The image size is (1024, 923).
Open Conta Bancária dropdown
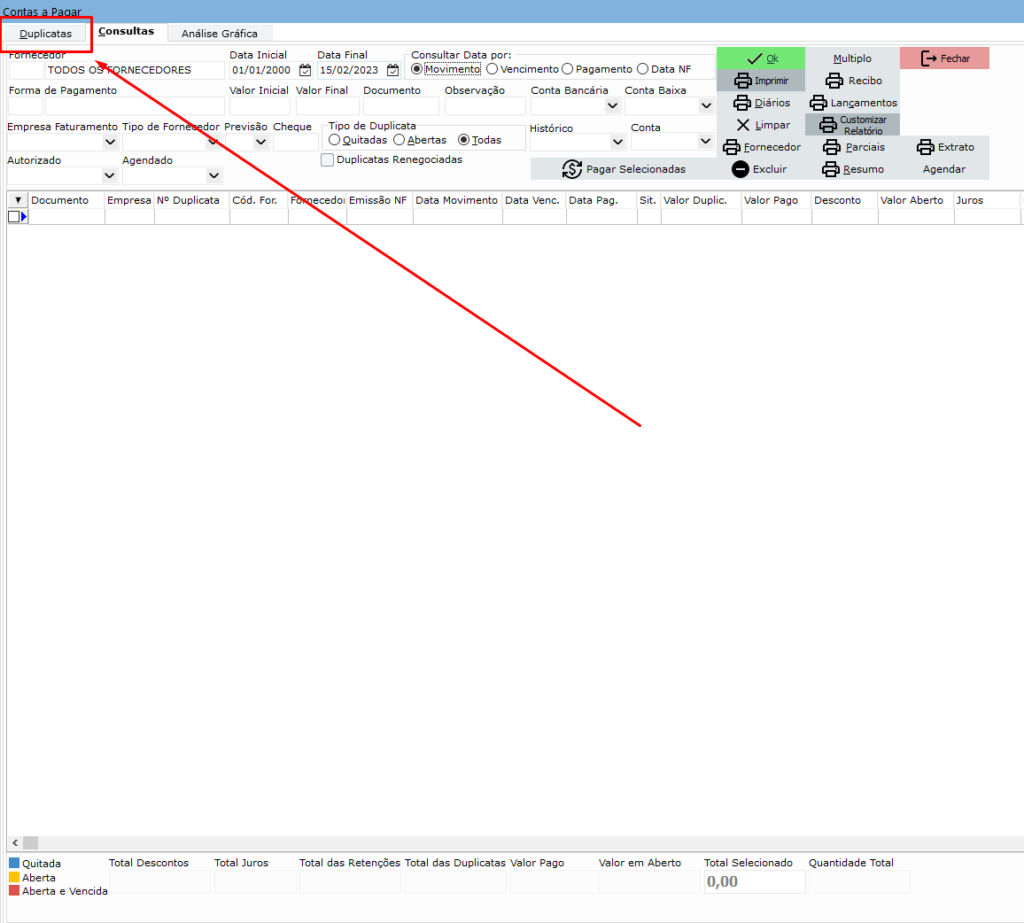[613, 105]
